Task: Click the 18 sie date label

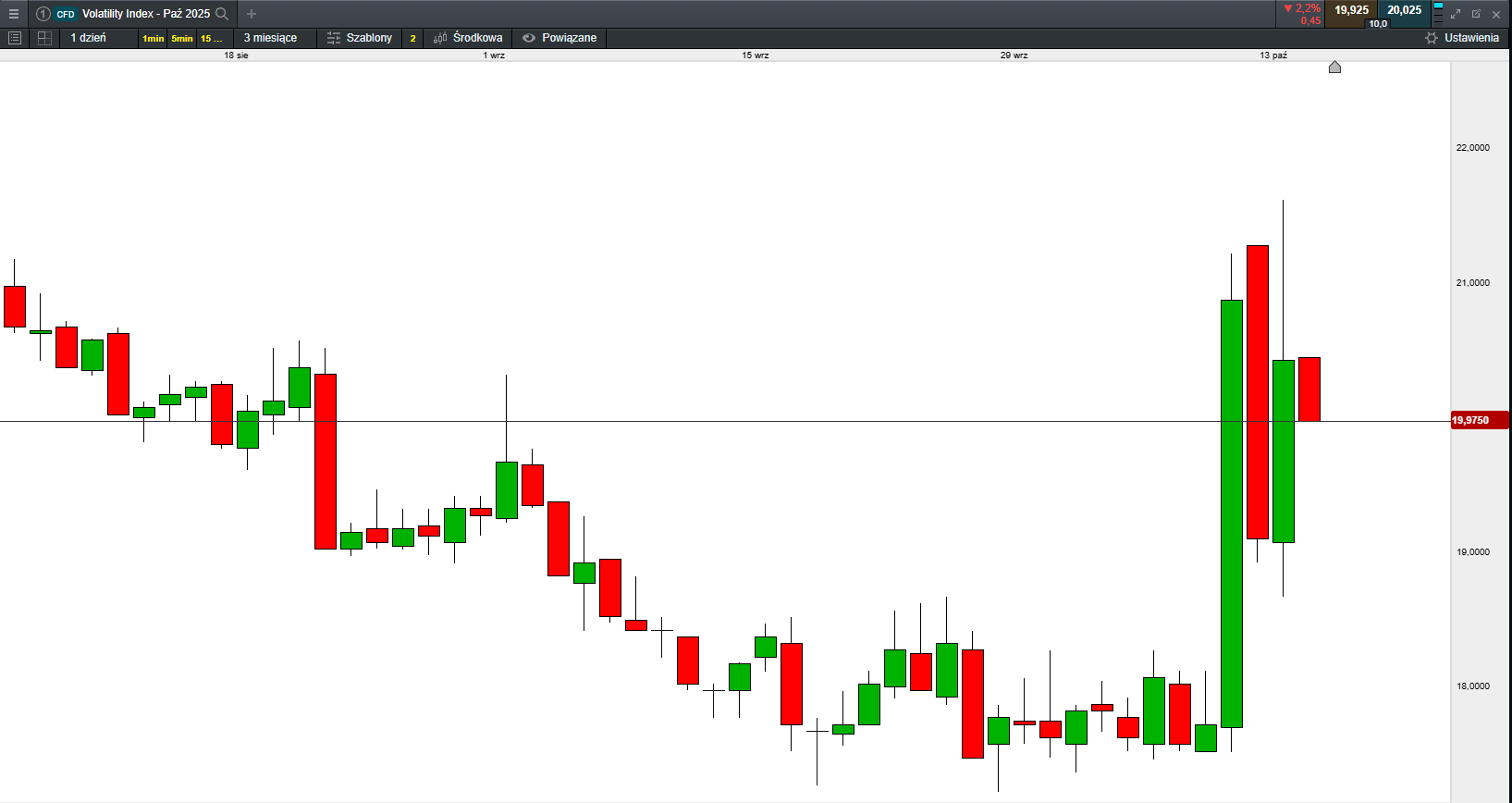Action: (x=236, y=56)
